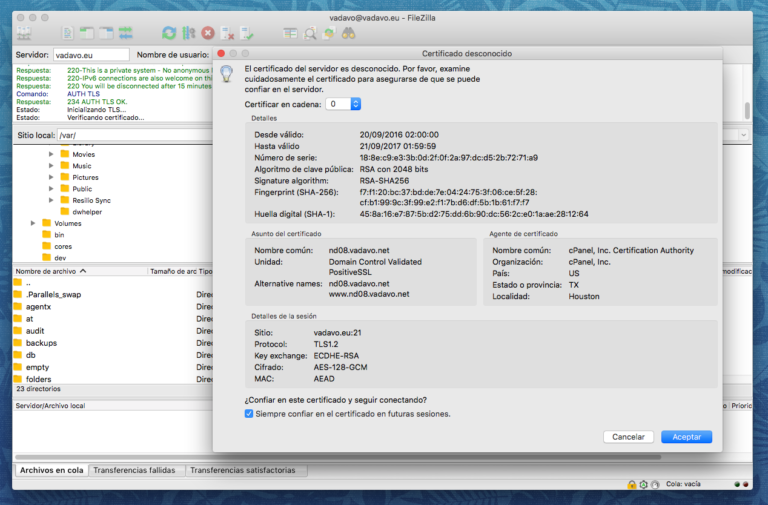Screen dimensions: 768x505
Task: Click the .Parallels_swap folder icon
Action: pos(18,294)
